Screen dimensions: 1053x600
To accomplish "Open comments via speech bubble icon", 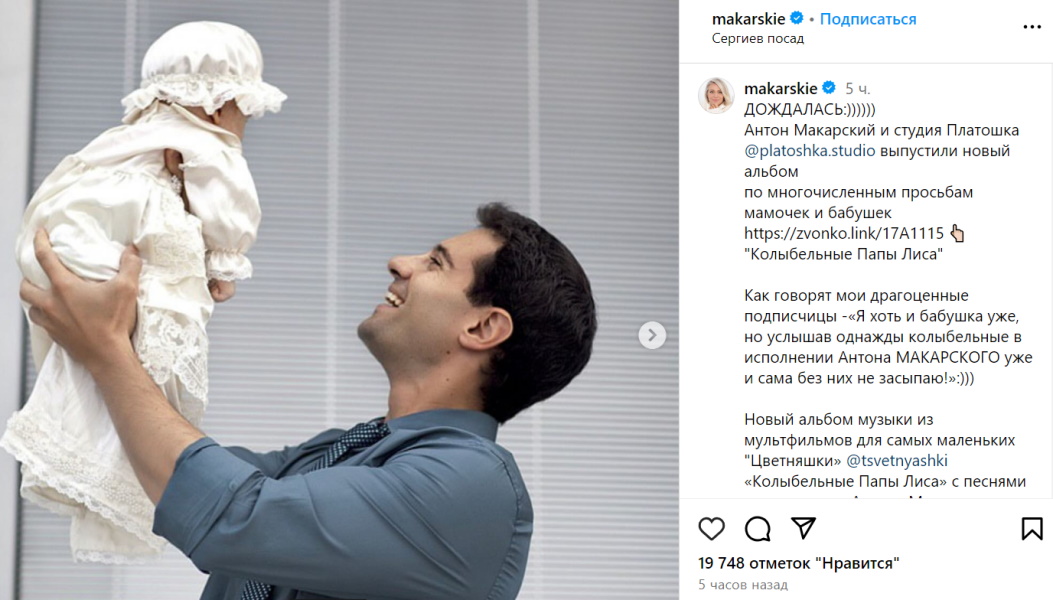I will click(758, 529).
